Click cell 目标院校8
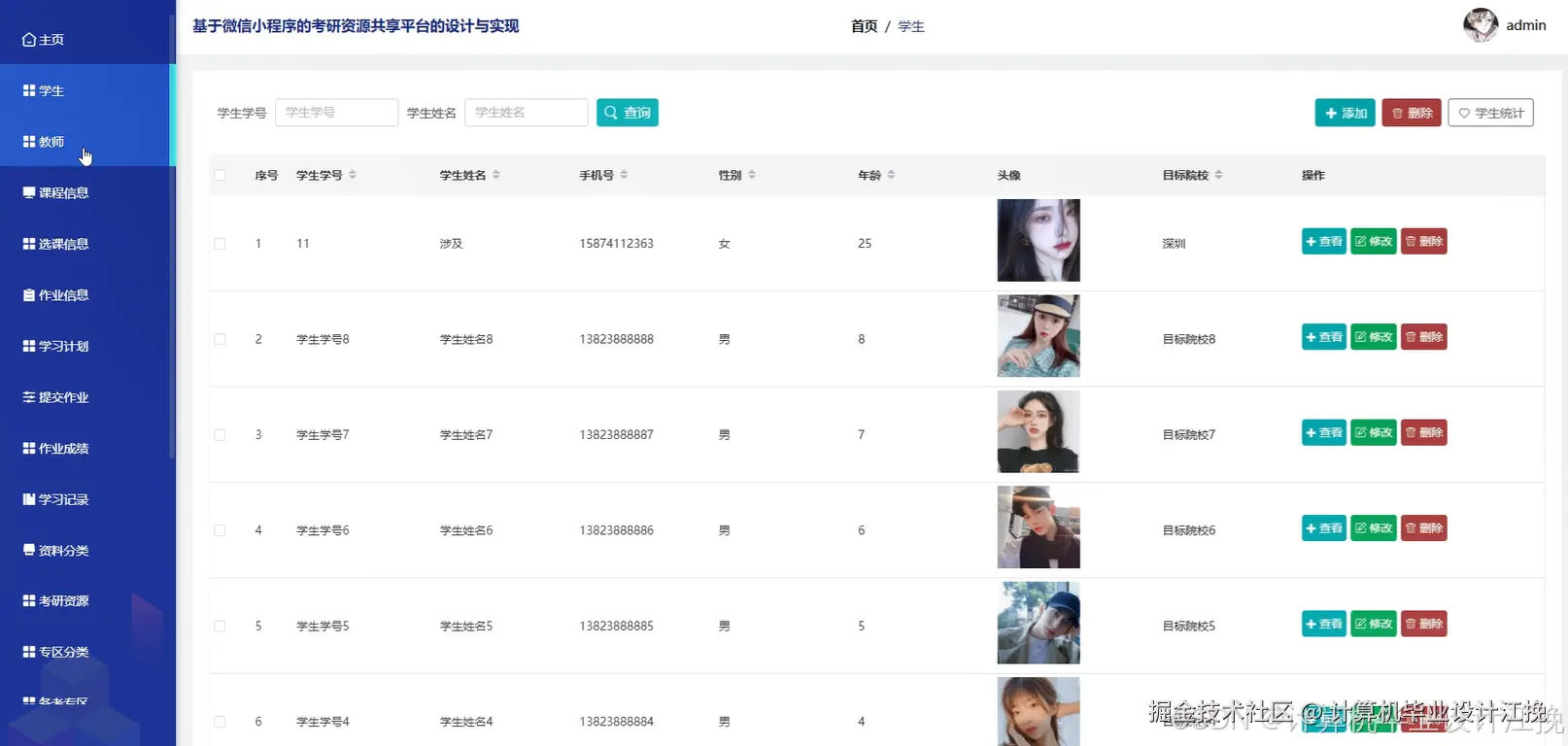1568x746 pixels. (x=1189, y=339)
